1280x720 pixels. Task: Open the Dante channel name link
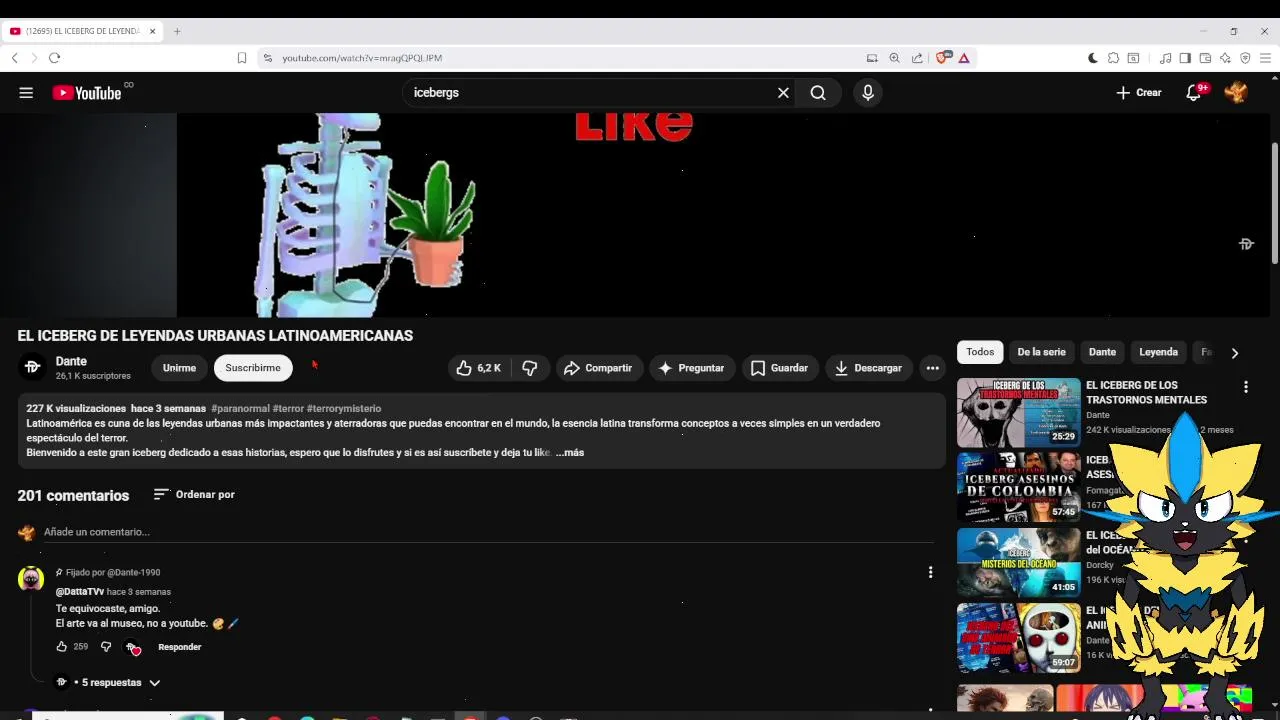(71, 361)
